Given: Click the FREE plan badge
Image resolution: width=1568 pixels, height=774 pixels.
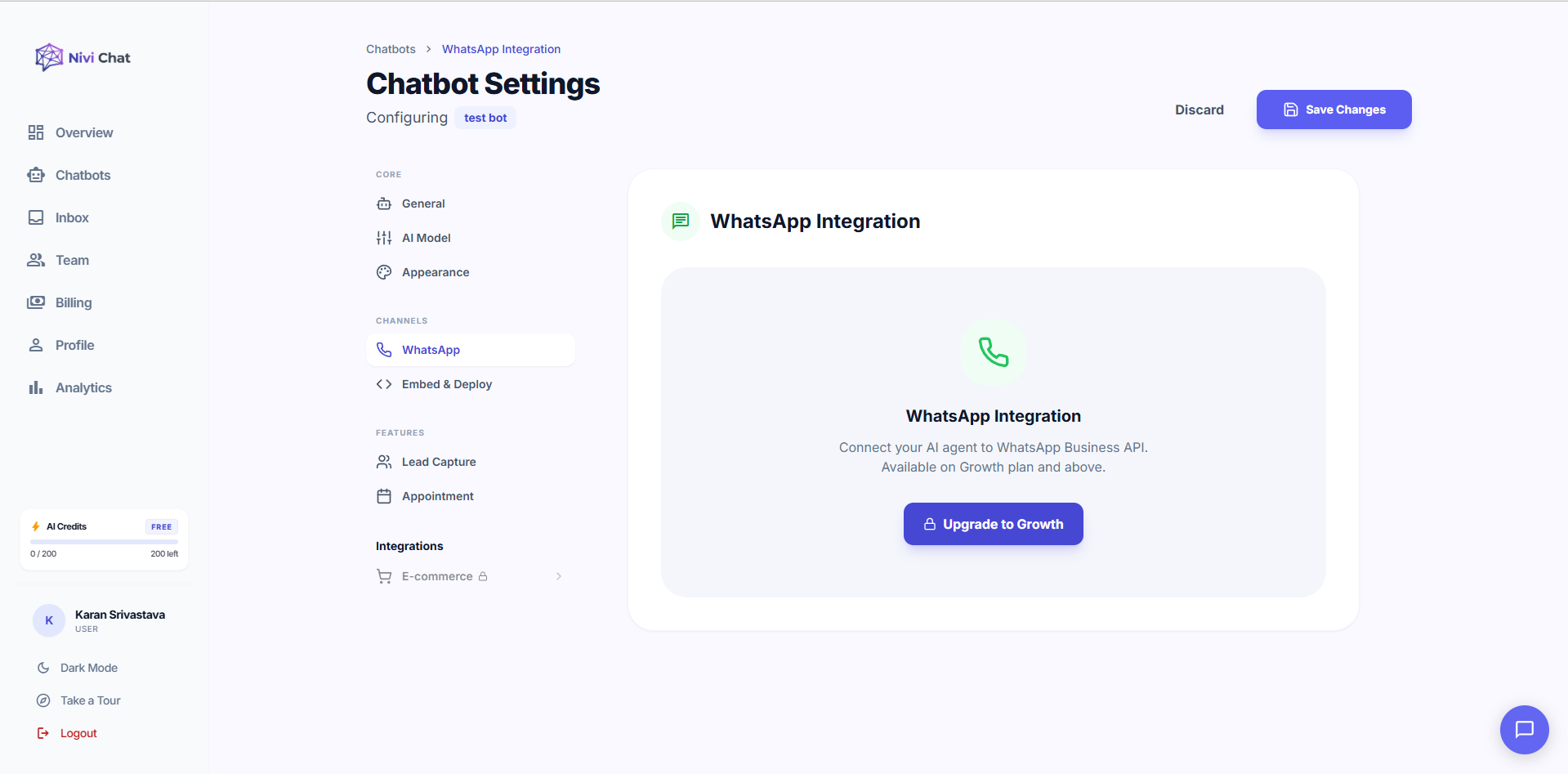Looking at the screenshot, I should [162, 527].
